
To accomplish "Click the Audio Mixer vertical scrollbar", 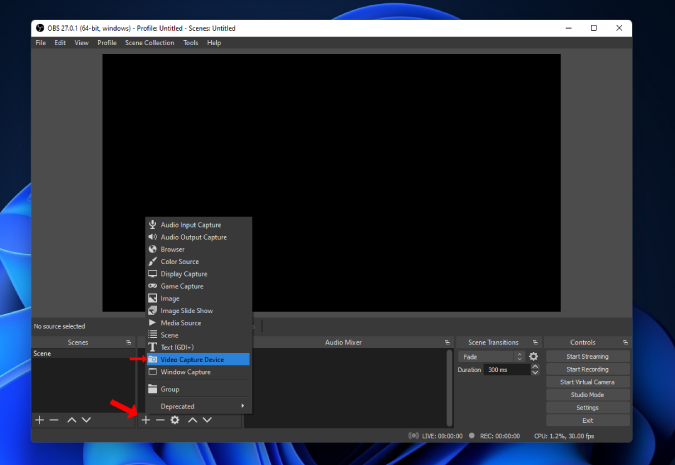I will (x=449, y=388).
